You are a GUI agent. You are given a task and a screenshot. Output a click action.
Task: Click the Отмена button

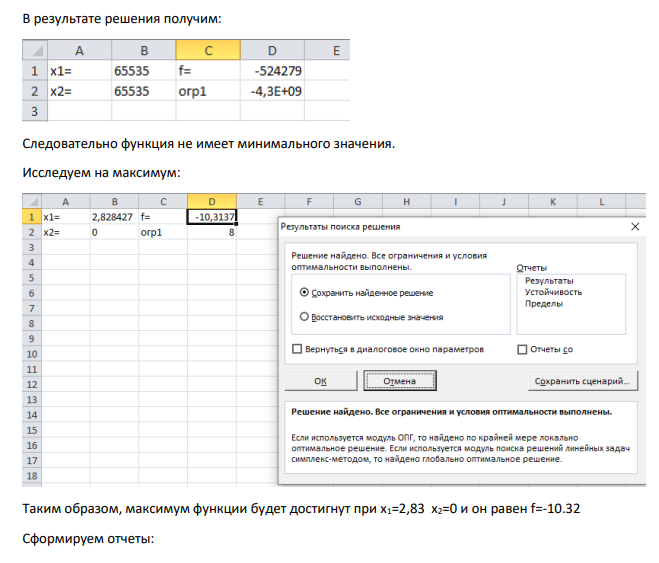(400, 381)
